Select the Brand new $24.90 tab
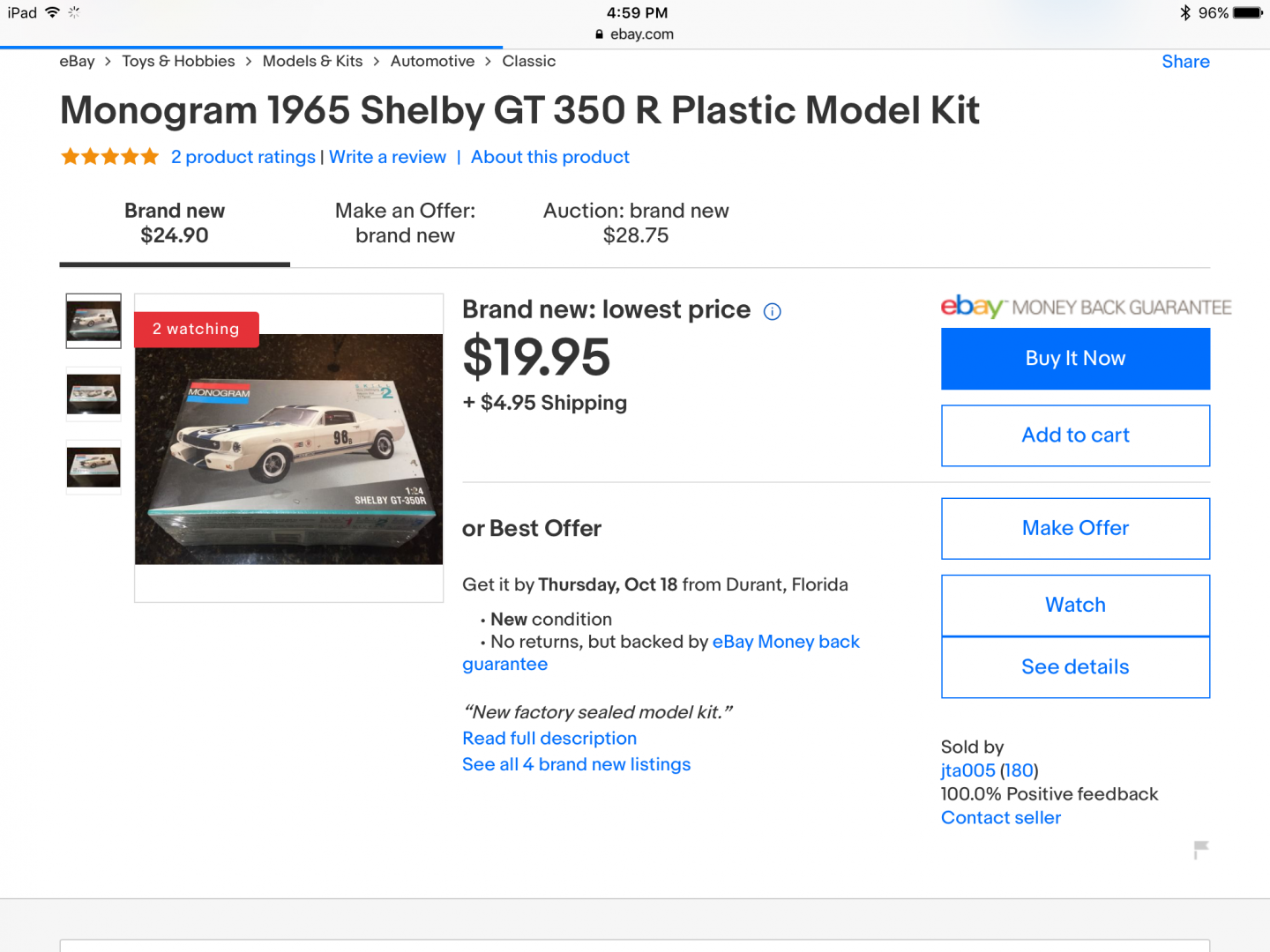Image resolution: width=1270 pixels, height=952 pixels. (175, 223)
